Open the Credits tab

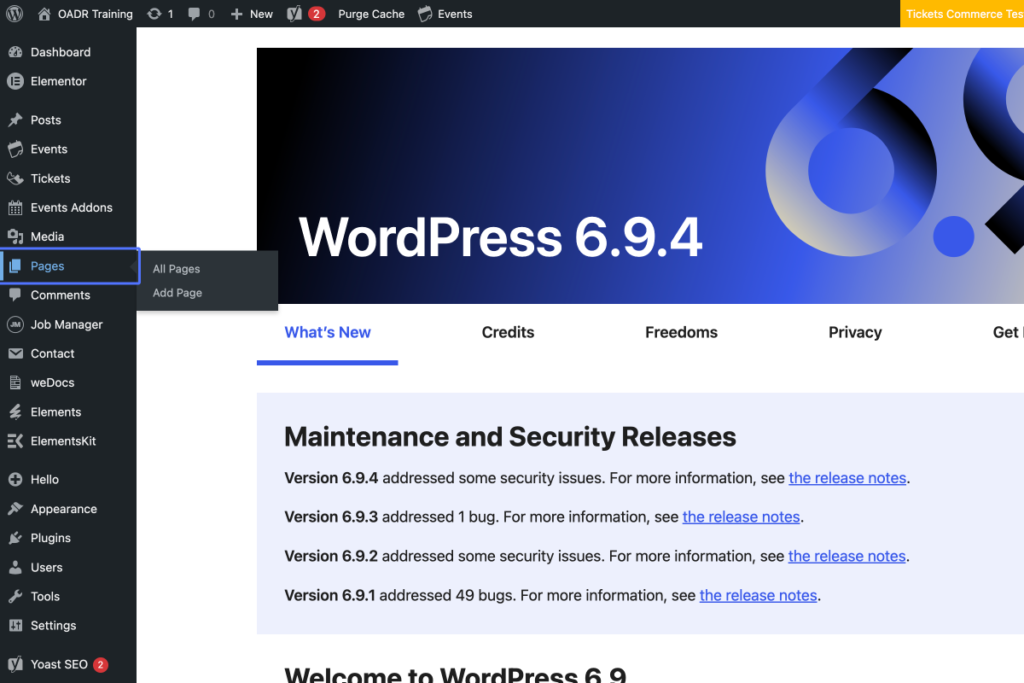[x=508, y=332]
